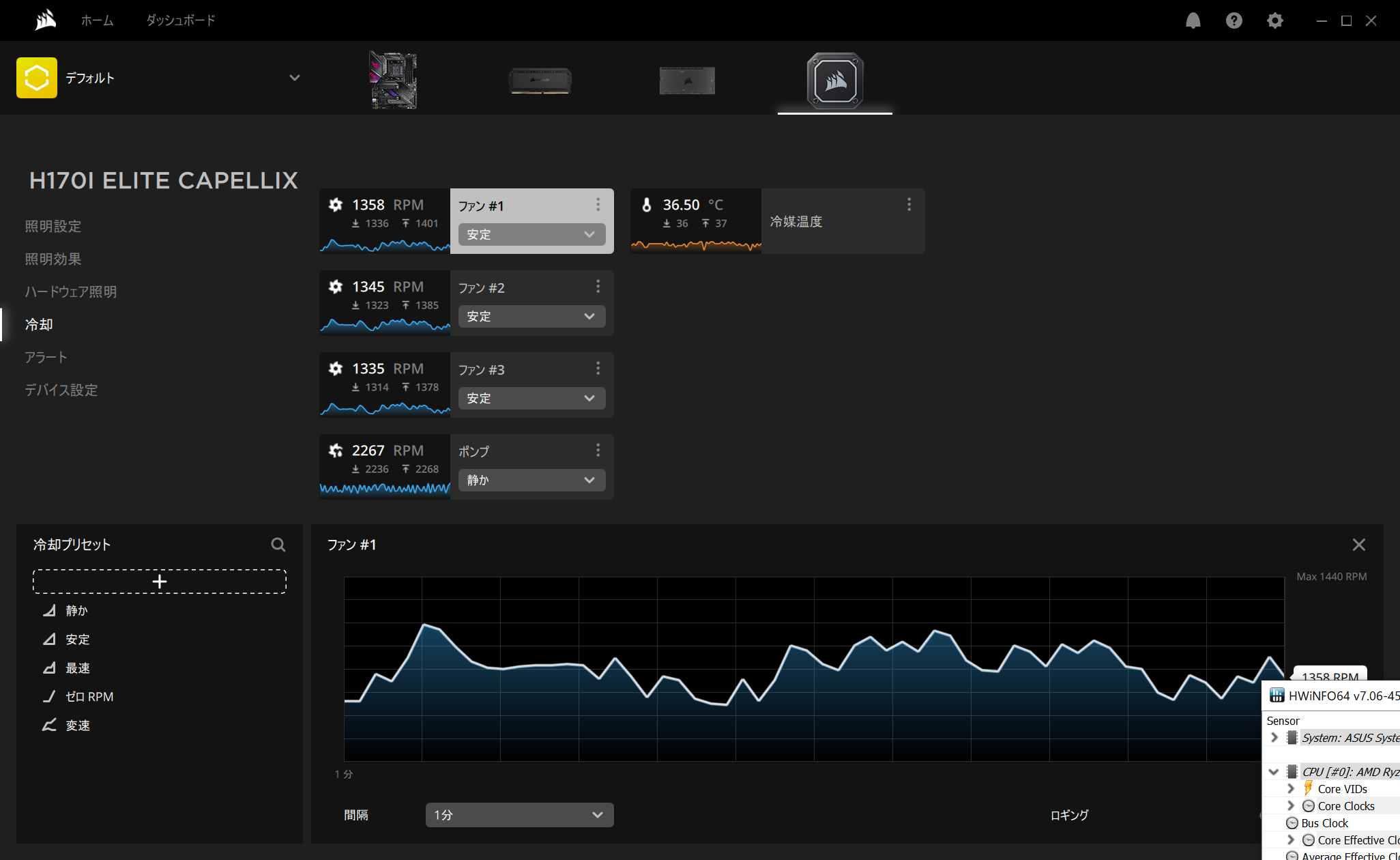The image size is (1400, 860).
Task: Open ポンプ three-dot options menu
Action: (x=598, y=450)
